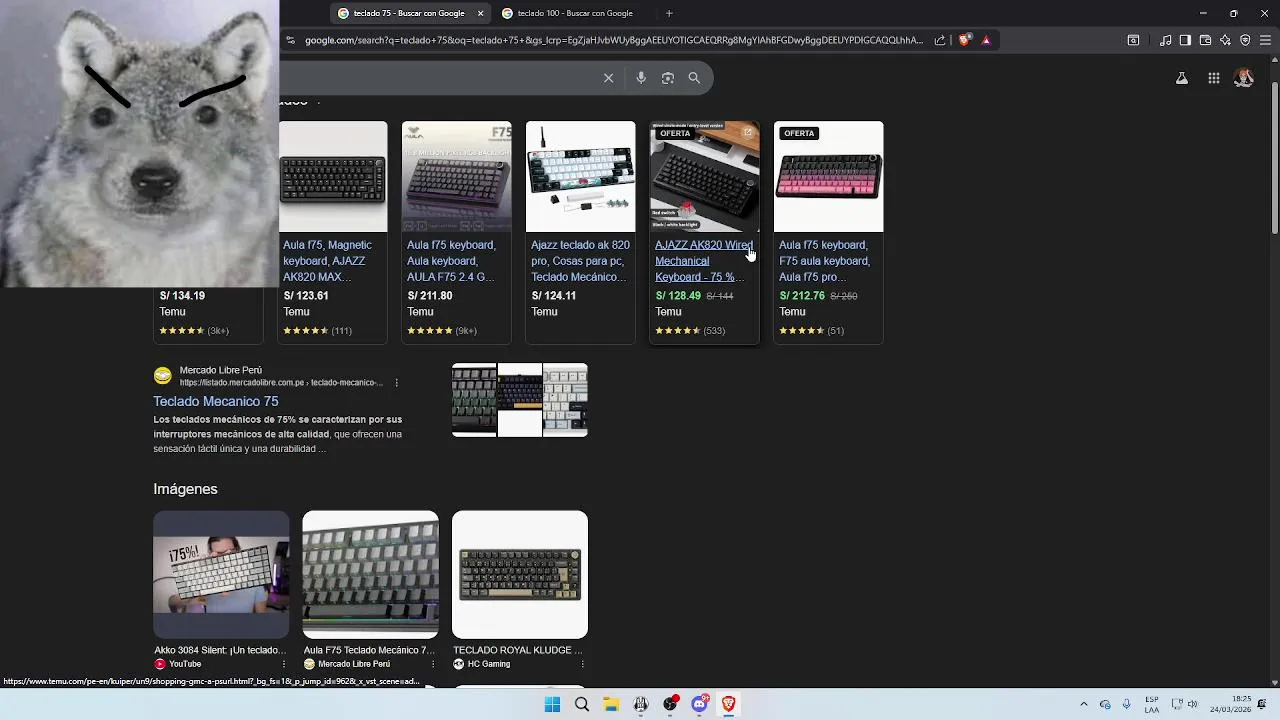
Task: Click the address bar URL field
Action: tap(613, 40)
